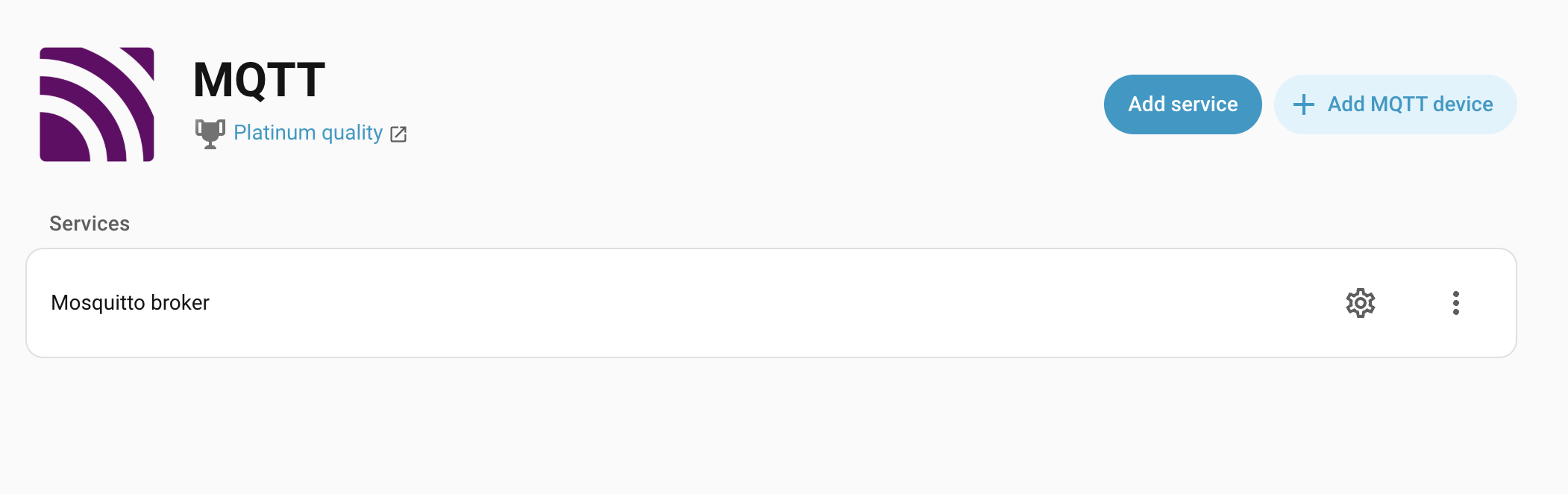
Task: Click the trophy quality icon
Action: [x=210, y=134]
